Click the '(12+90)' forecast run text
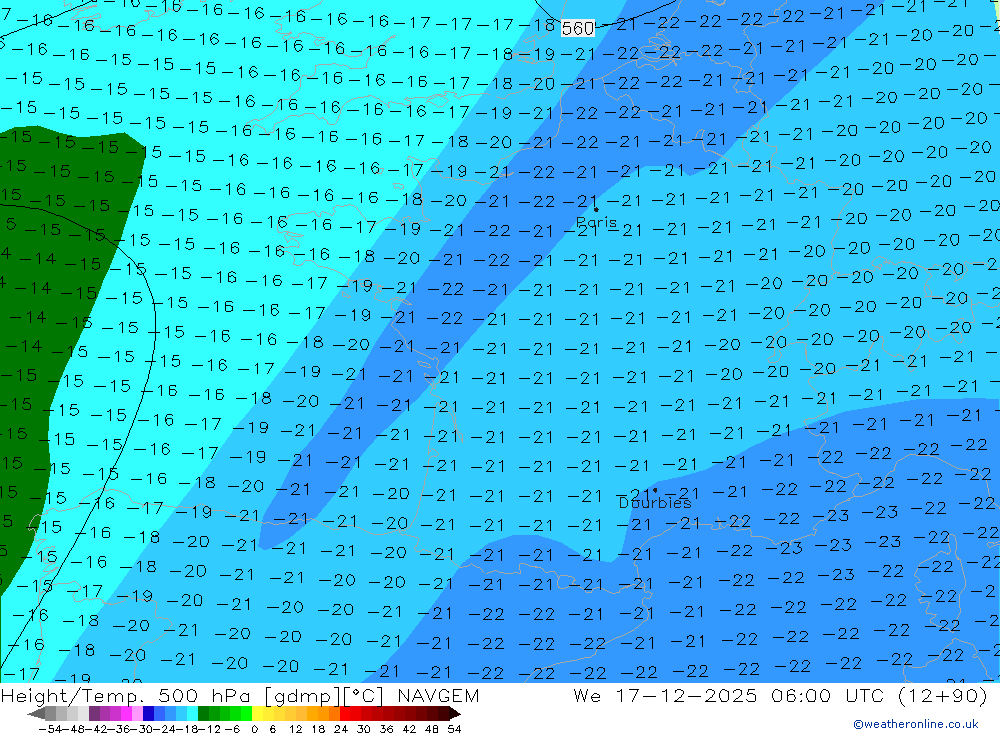1000x733 pixels. click(x=943, y=695)
